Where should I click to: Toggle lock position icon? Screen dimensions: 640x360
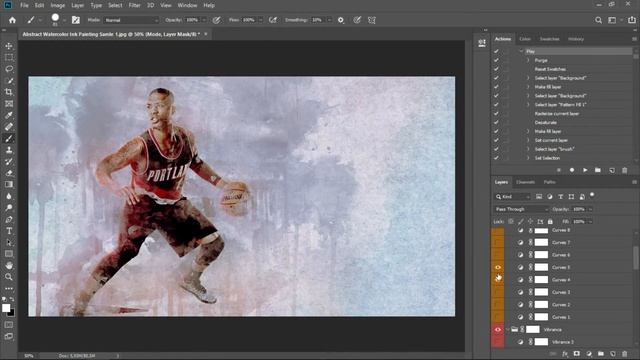(x=530, y=222)
